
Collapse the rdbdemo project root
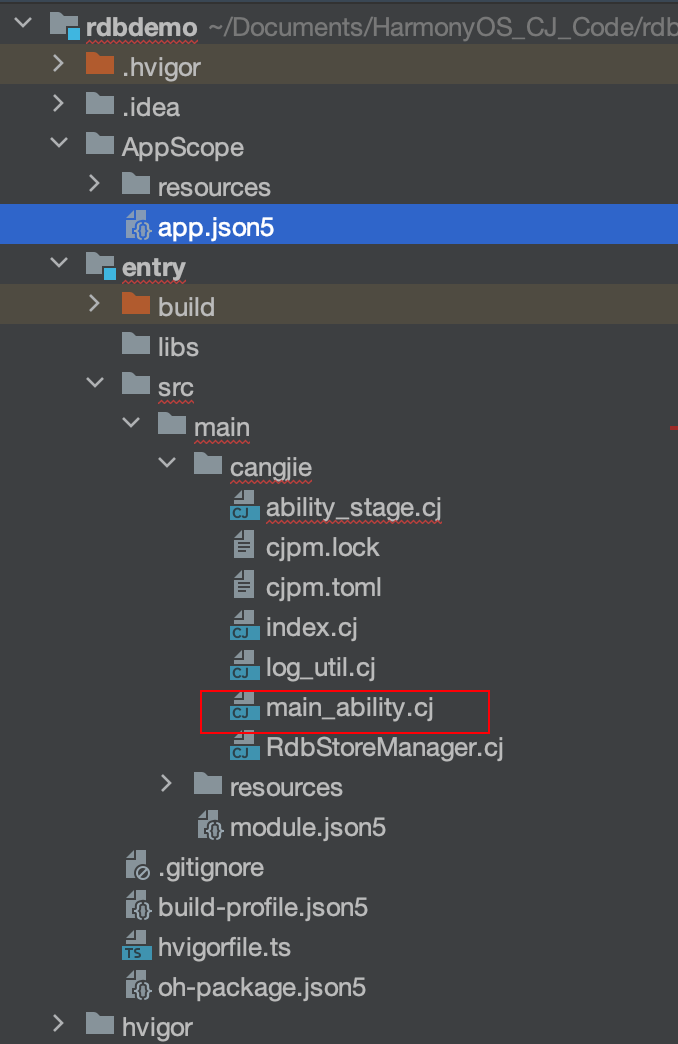[24, 27]
